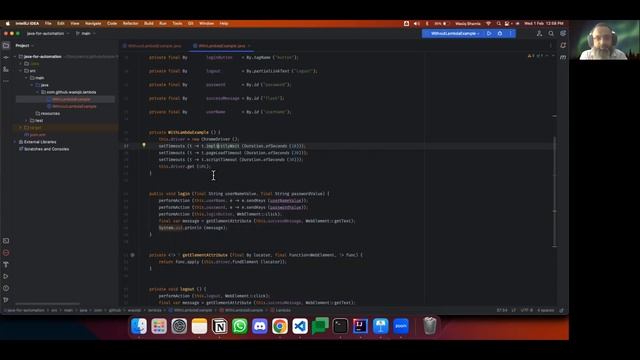Click the gutter marker beside getElementAttribute method
The width and height of the screenshot is (640, 360).
(x=132, y=255)
